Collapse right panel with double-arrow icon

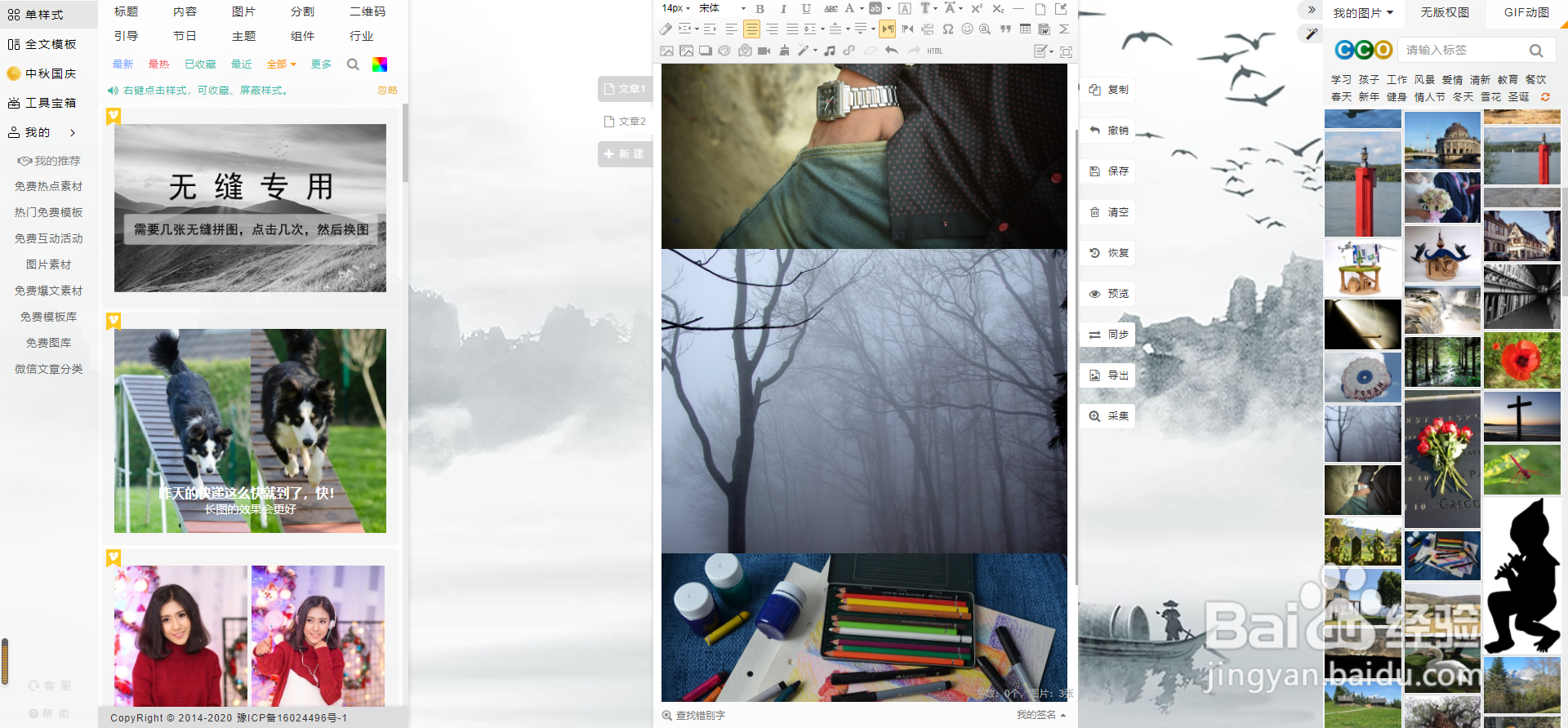coord(1311,10)
